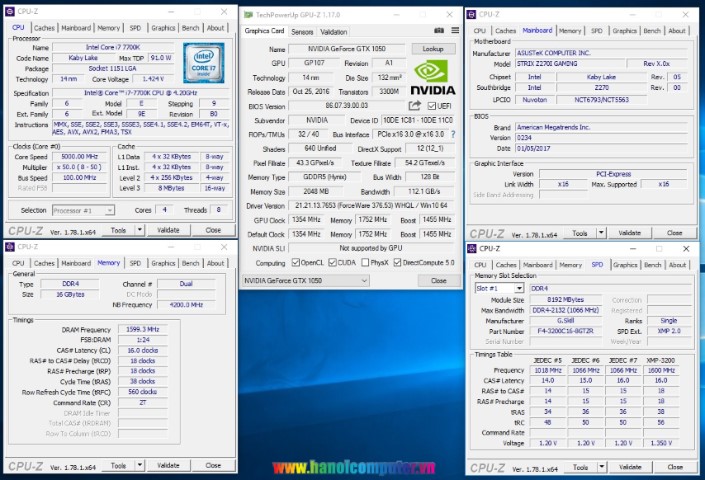Select SPD tab in CPU window
Viewport: 705px width, 480px height.
[x=135, y=28]
